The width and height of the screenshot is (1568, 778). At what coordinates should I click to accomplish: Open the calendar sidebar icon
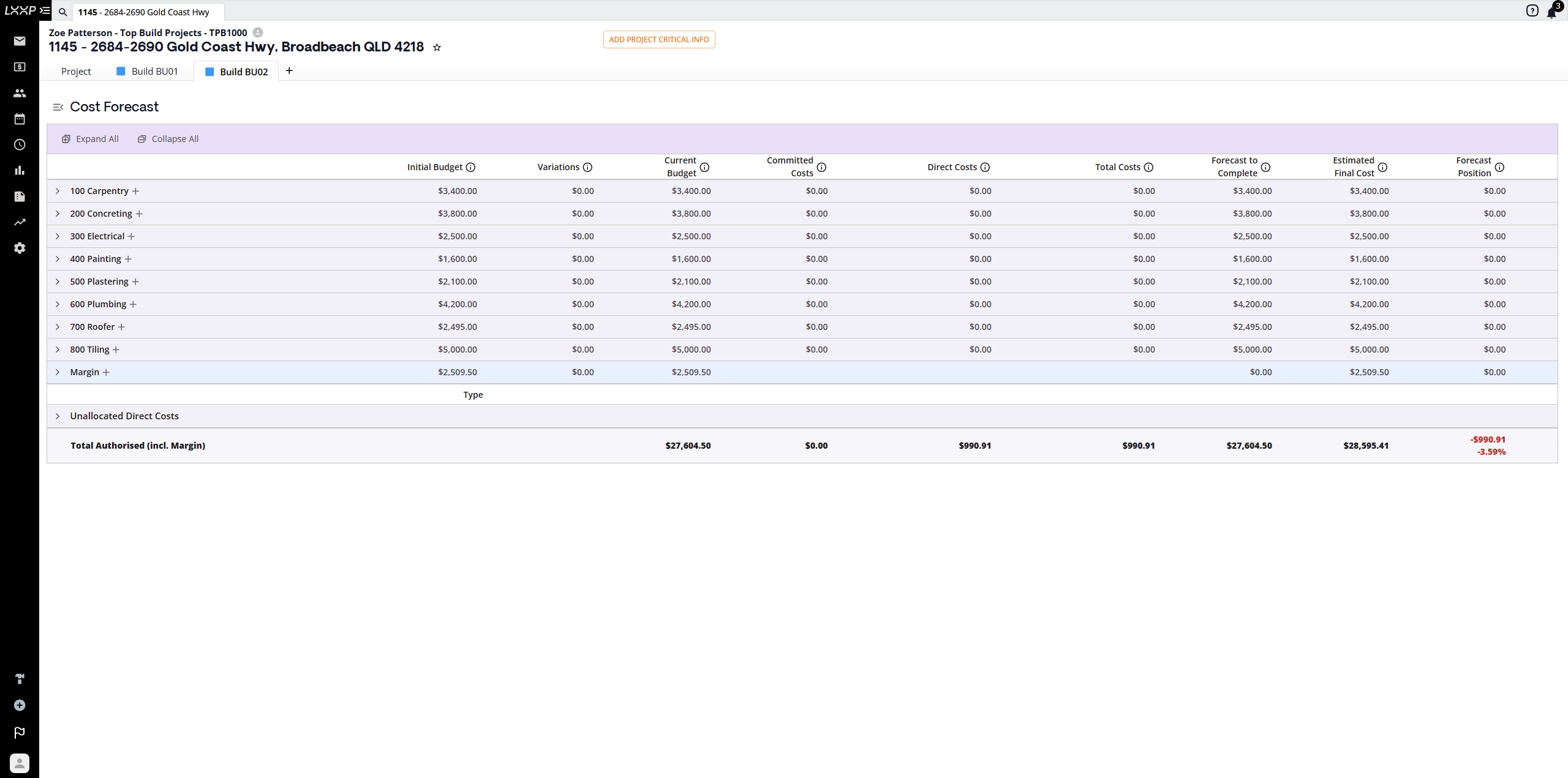click(20, 119)
